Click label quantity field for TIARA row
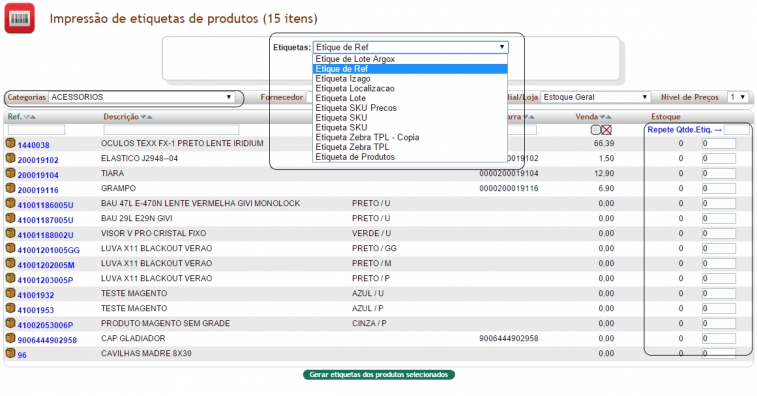757x396 pixels. (719, 173)
